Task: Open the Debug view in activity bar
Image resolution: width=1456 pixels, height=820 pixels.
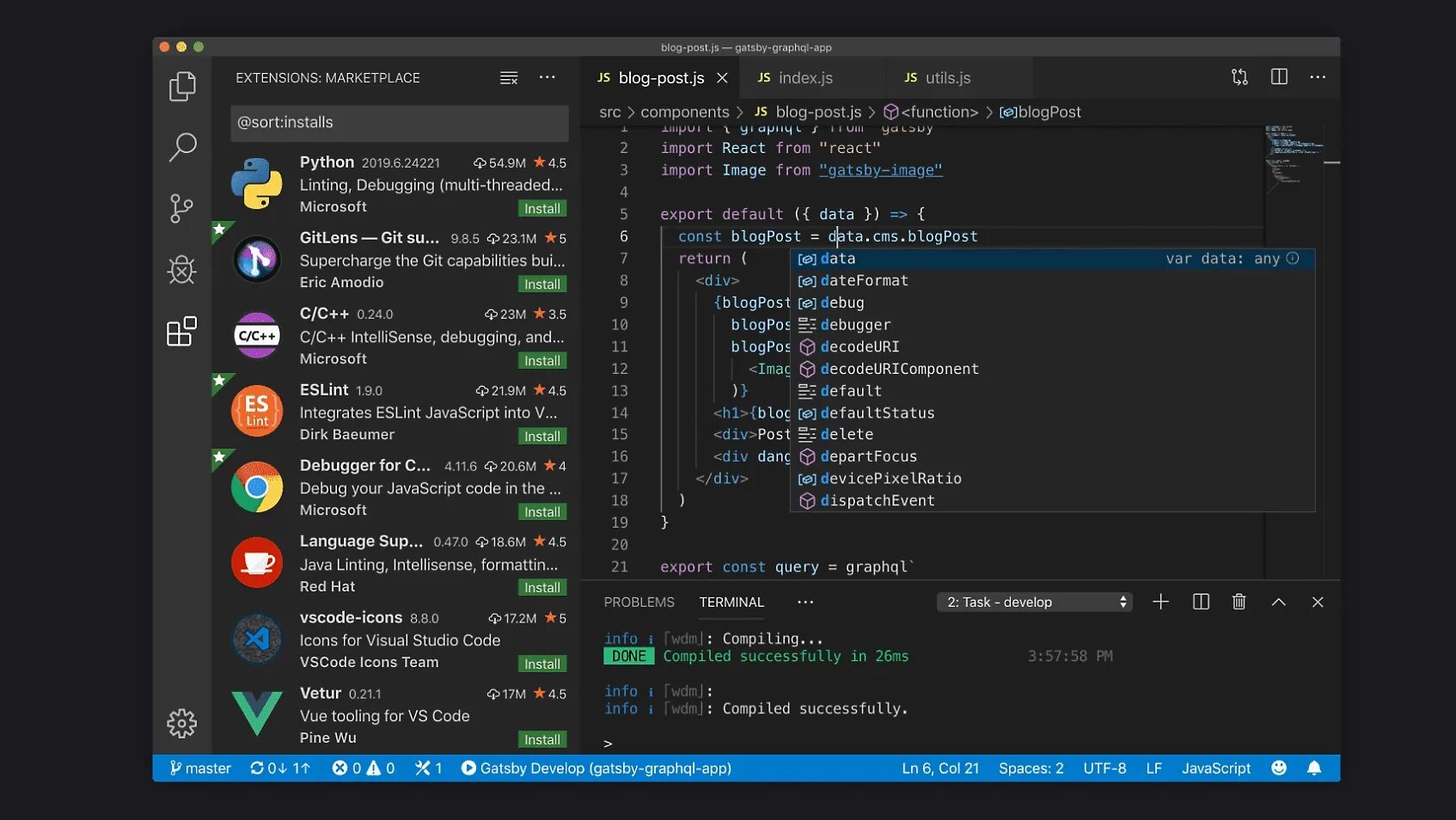Action: pyautogui.click(x=182, y=270)
